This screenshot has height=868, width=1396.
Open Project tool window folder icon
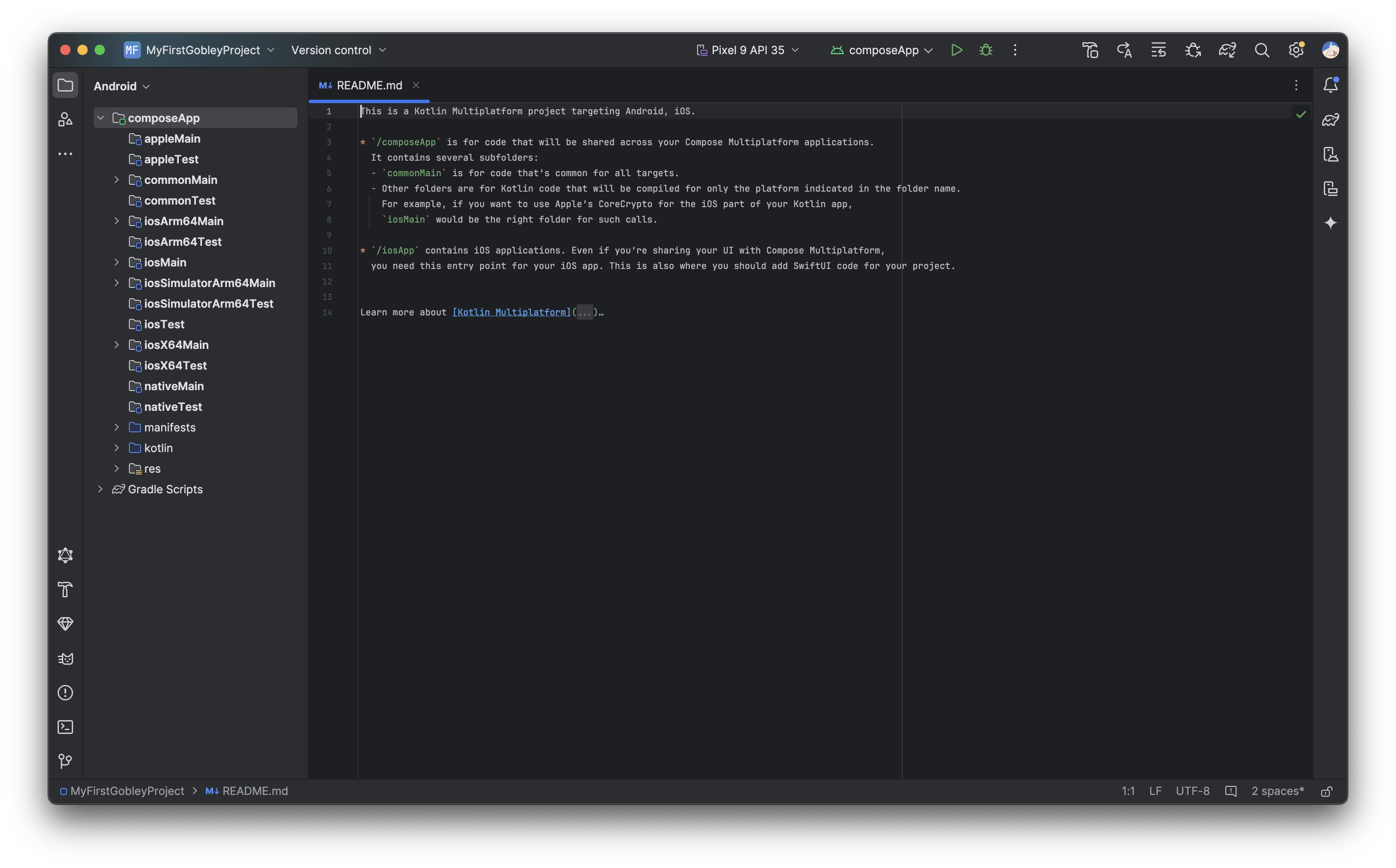pyautogui.click(x=65, y=85)
